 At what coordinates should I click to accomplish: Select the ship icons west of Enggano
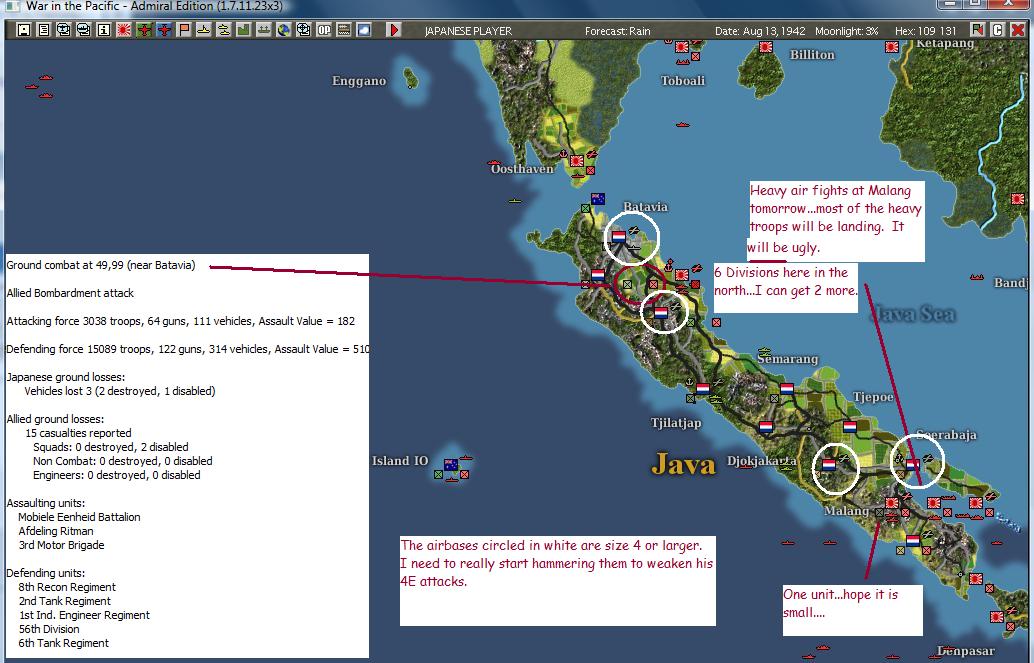pyautogui.click(x=39, y=86)
